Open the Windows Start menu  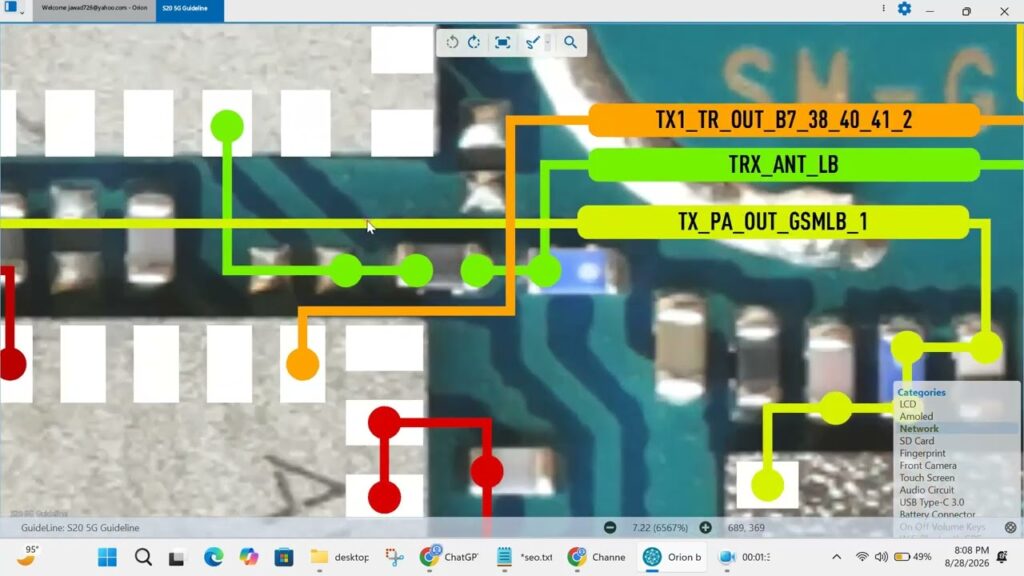107,557
